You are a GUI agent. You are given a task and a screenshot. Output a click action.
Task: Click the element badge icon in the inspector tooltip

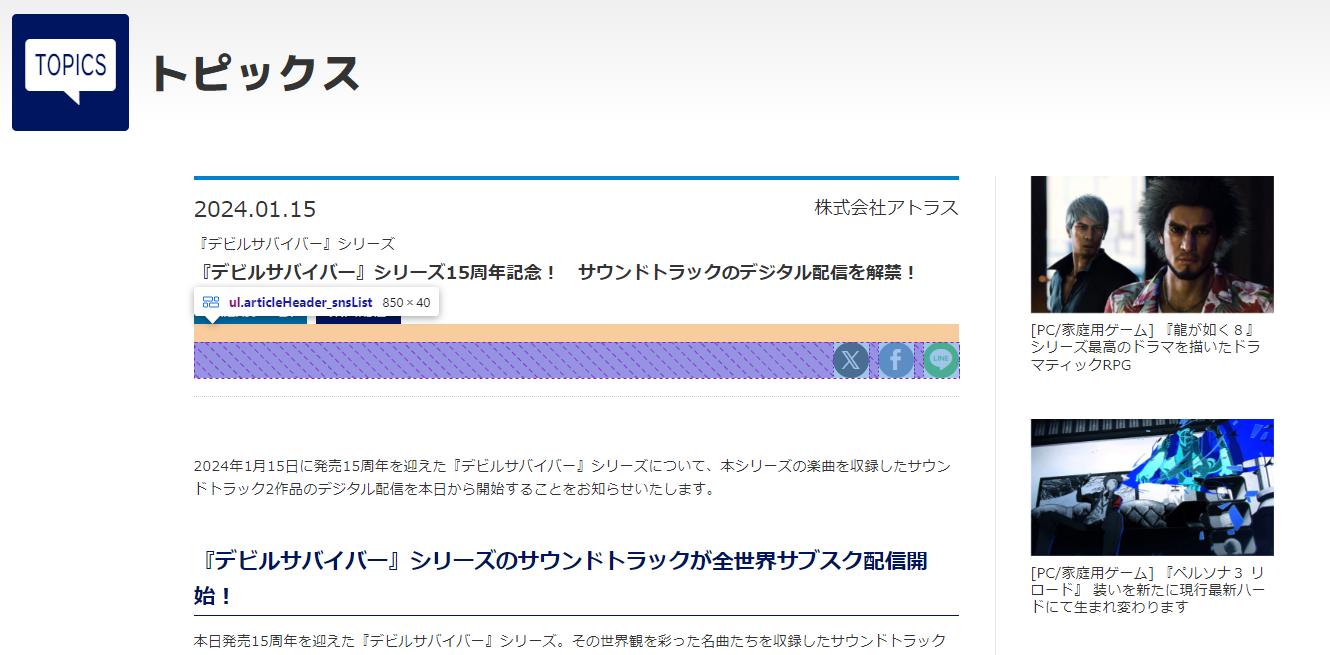point(211,301)
